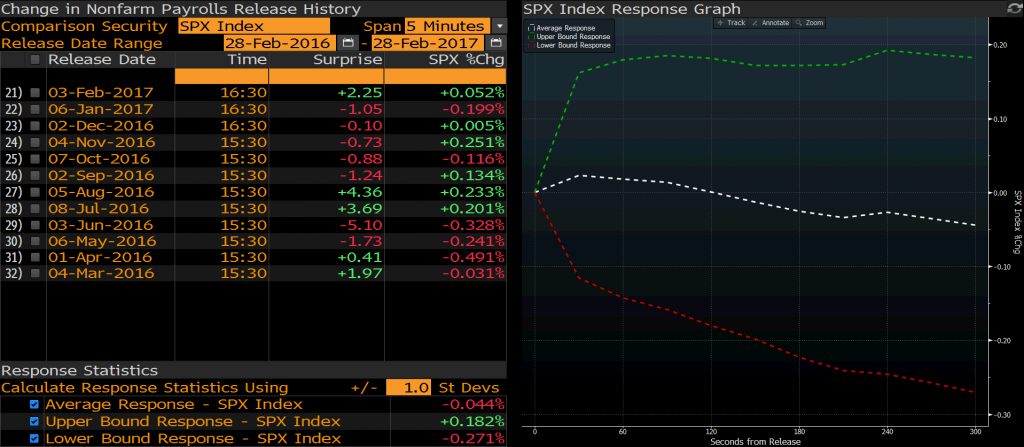Edit the end date field 28-Feb-2017

[428, 43]
